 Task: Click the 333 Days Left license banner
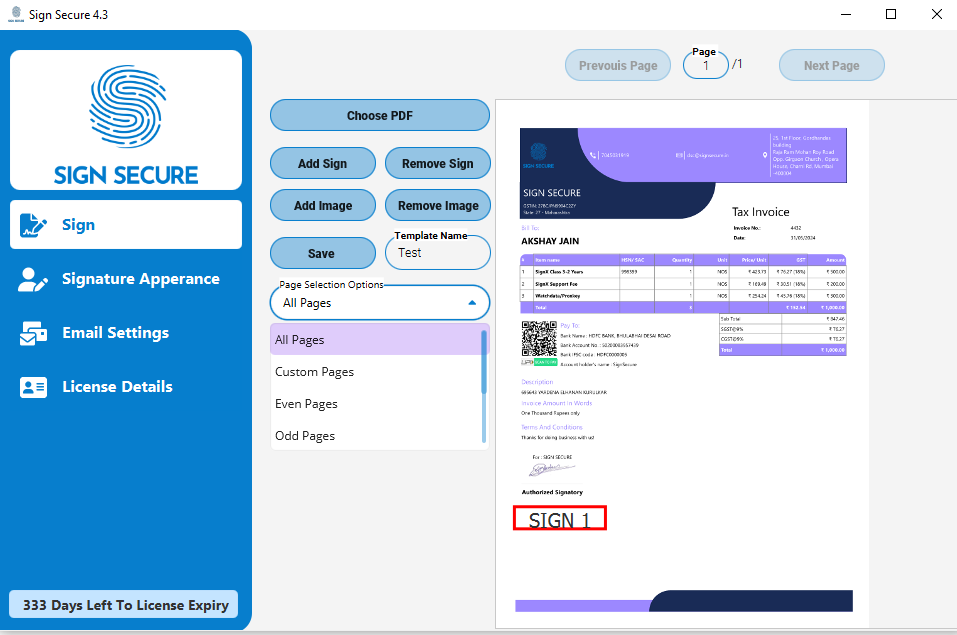coord(123,604)
